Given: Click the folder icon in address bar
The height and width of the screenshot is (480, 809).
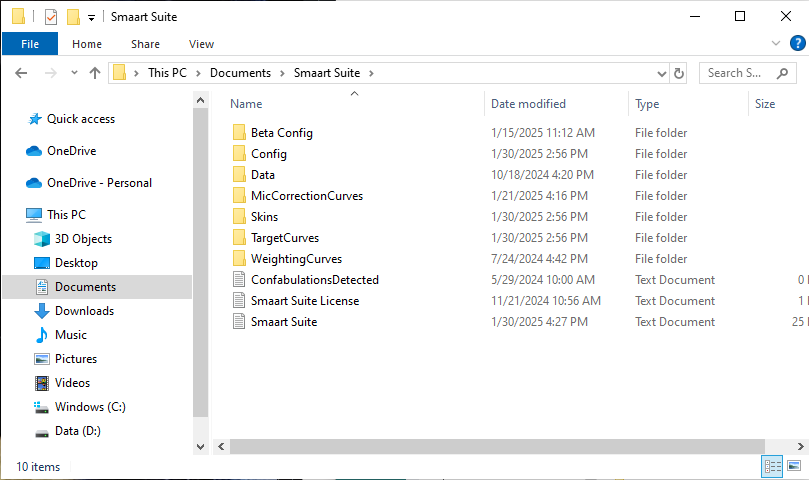Looking at the screenshot, I should pos(120,73).
